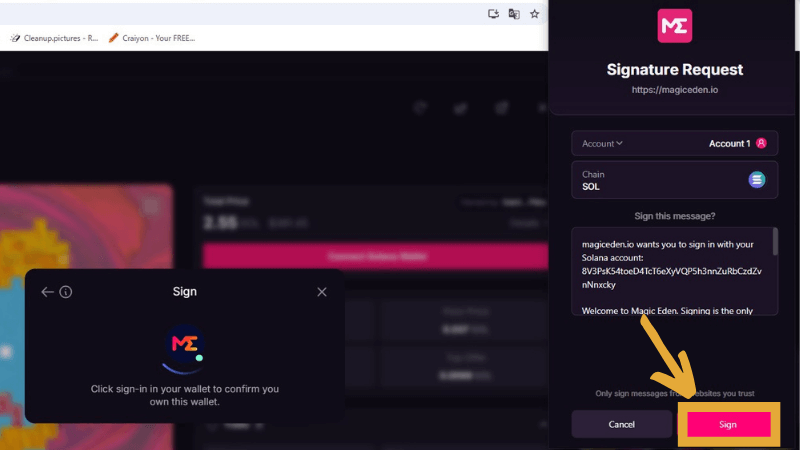
Task: Click the pink Sign button
Action: point(729,424)
